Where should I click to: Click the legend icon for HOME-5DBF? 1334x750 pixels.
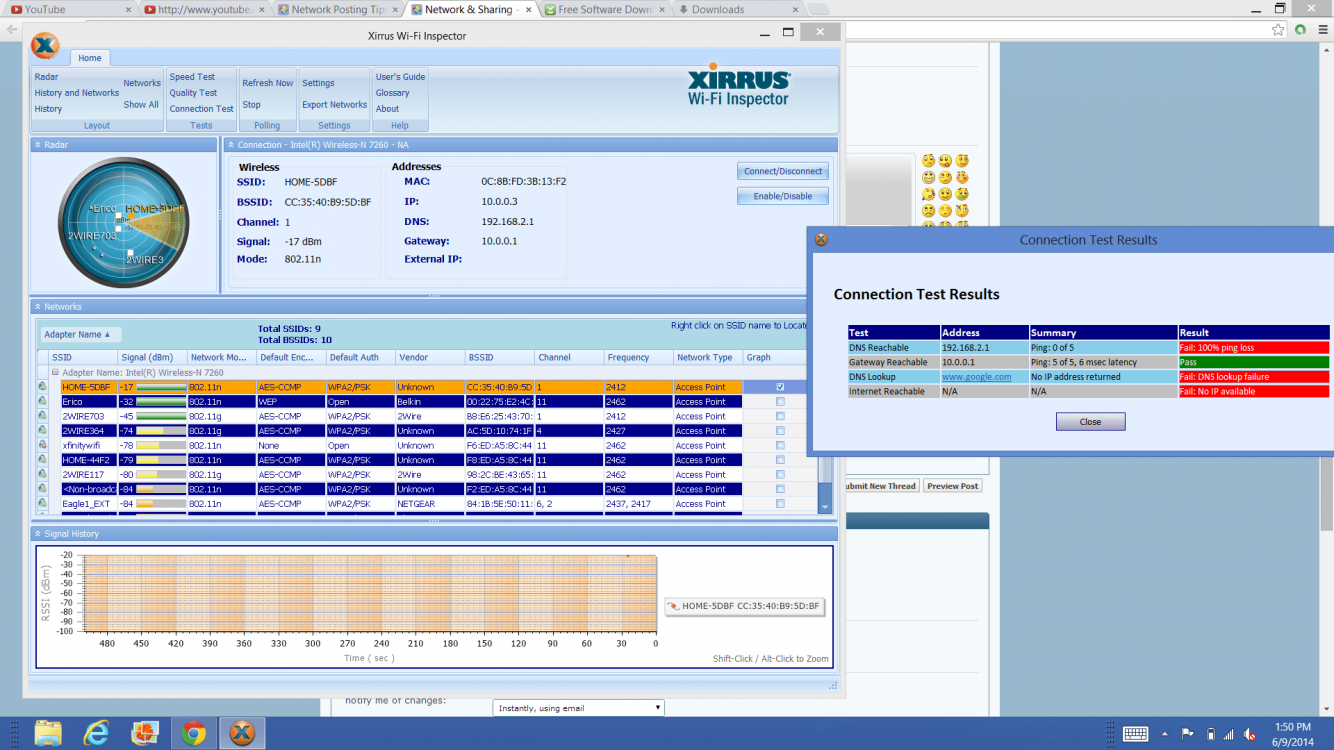coord(674,606)
